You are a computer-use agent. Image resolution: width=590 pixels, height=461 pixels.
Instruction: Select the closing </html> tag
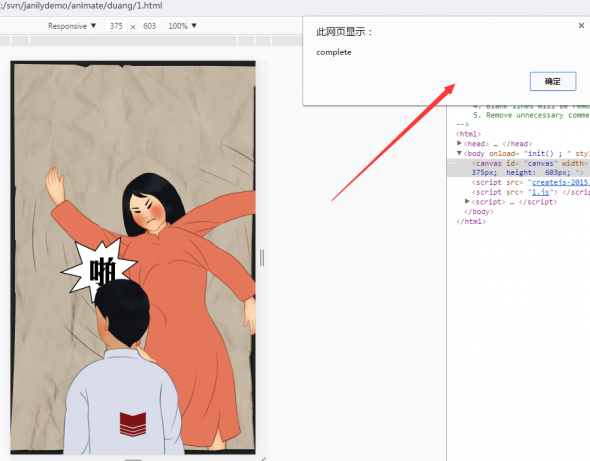click(x=471, y=221)
